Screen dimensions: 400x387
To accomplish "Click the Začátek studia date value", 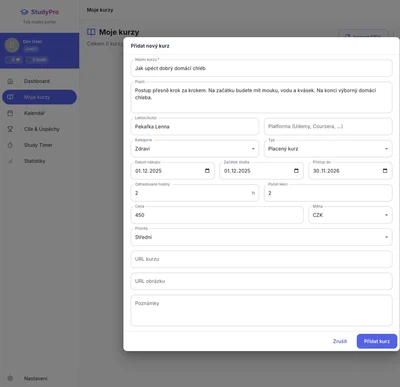I will pyautogui.click(x=237, y=171).
